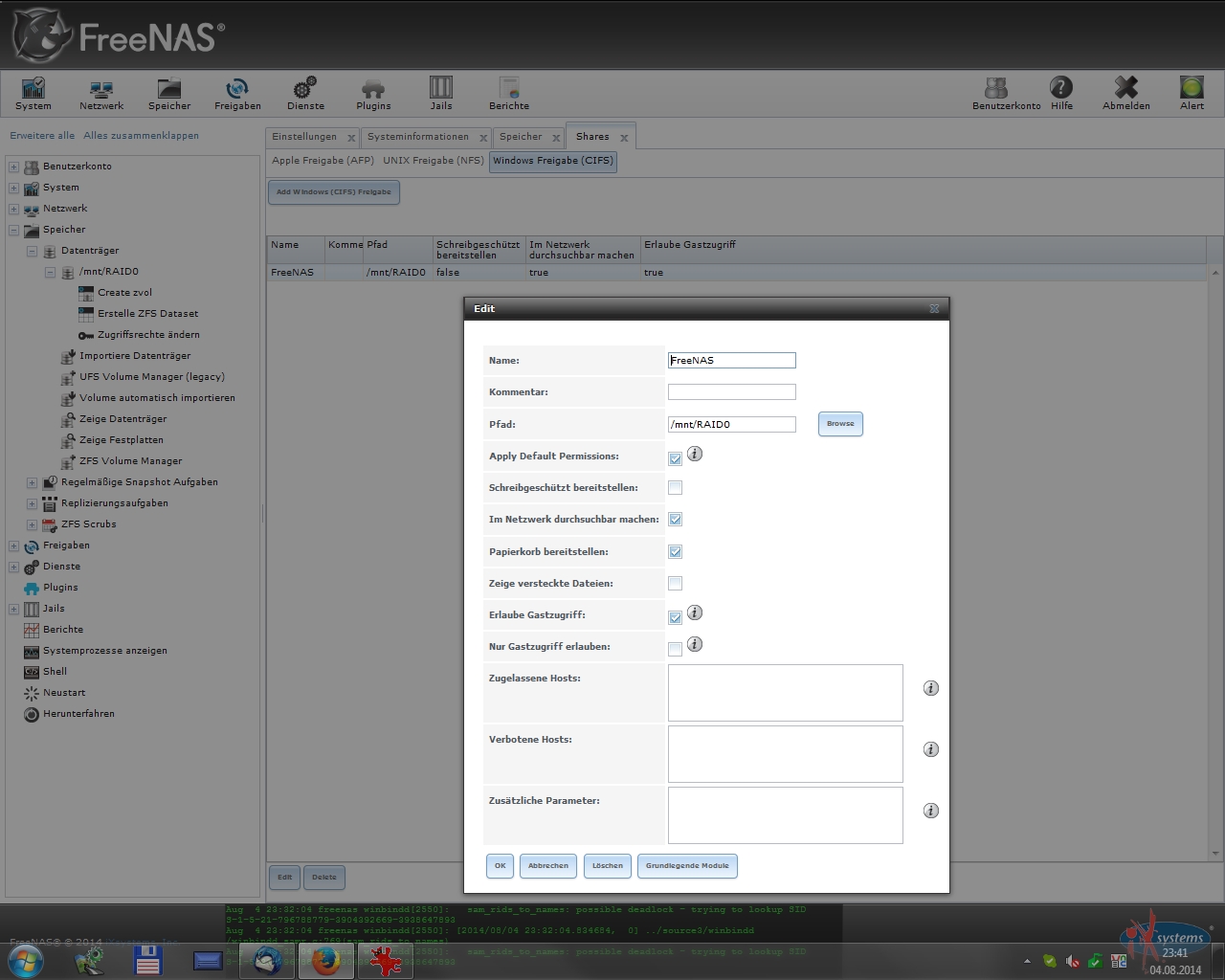Toggle Nur Gastzugriff erlauben checkbox
Screen dimensions: 1225x980
[x=675, y=649]
